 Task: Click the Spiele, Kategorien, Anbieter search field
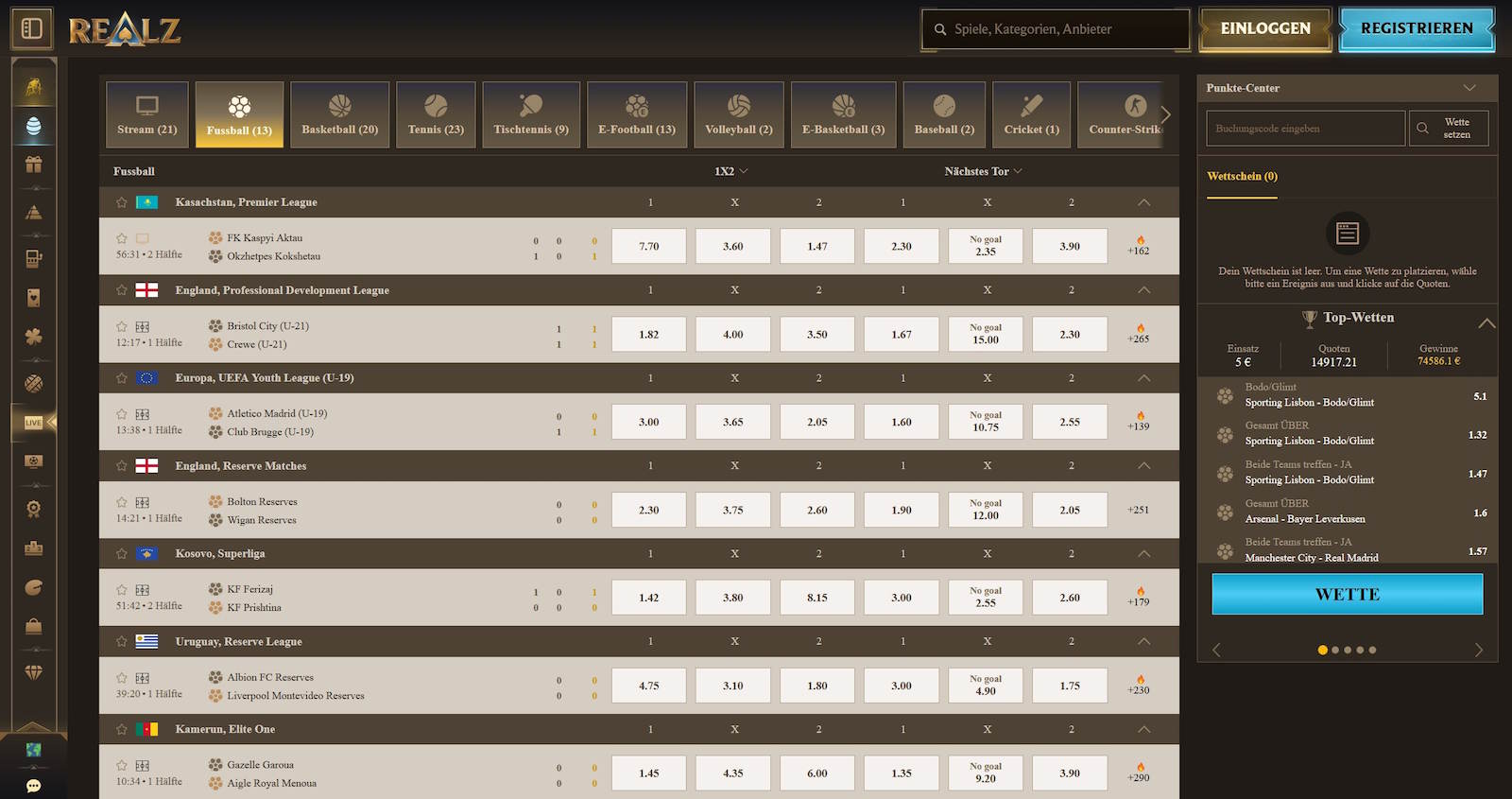point(1056,29)
